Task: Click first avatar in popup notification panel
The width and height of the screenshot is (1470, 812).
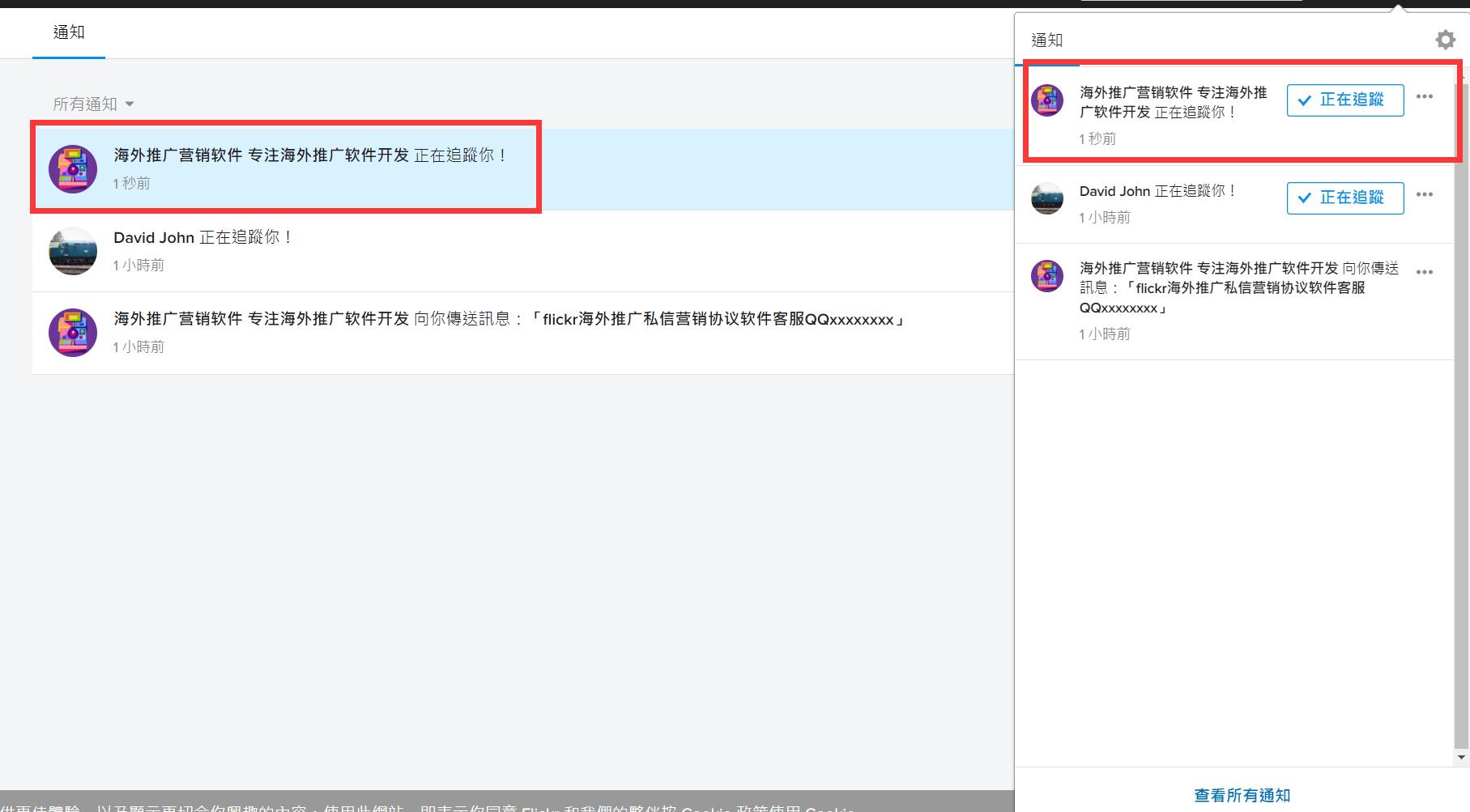Action: 1046,100
